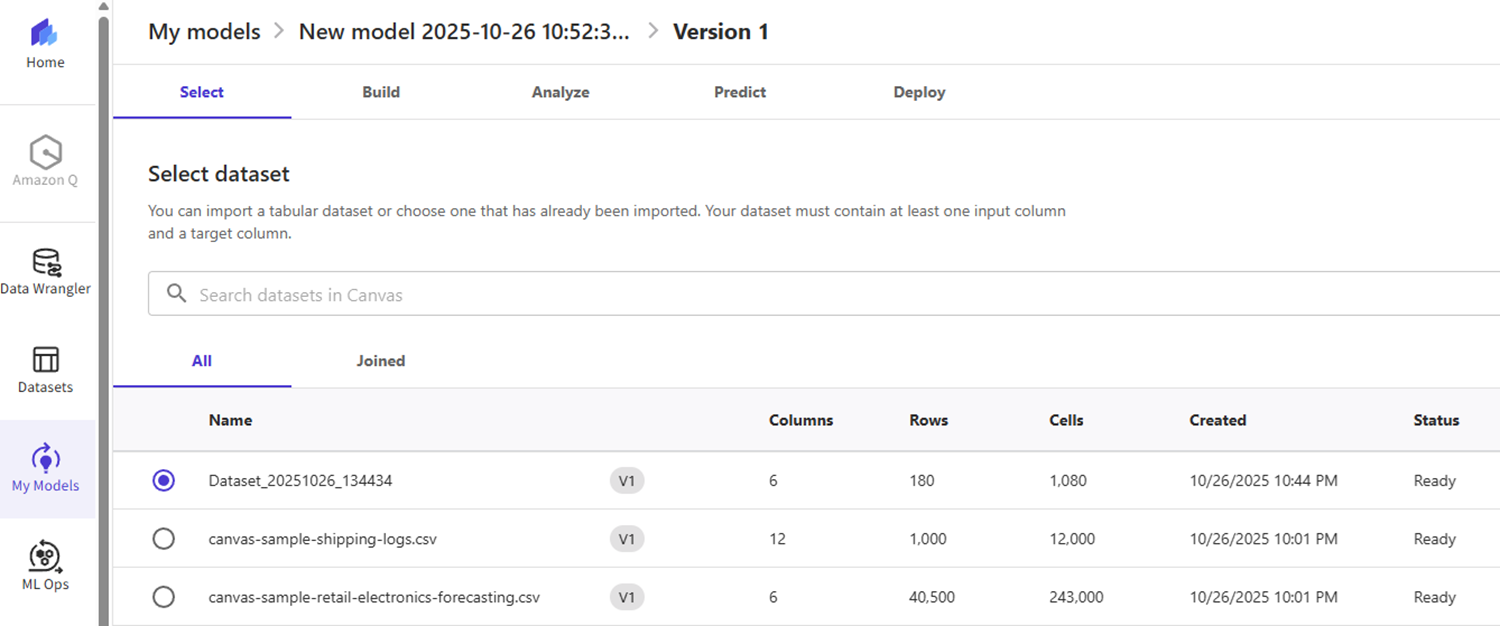Switch to the Analyze tab

560,92
